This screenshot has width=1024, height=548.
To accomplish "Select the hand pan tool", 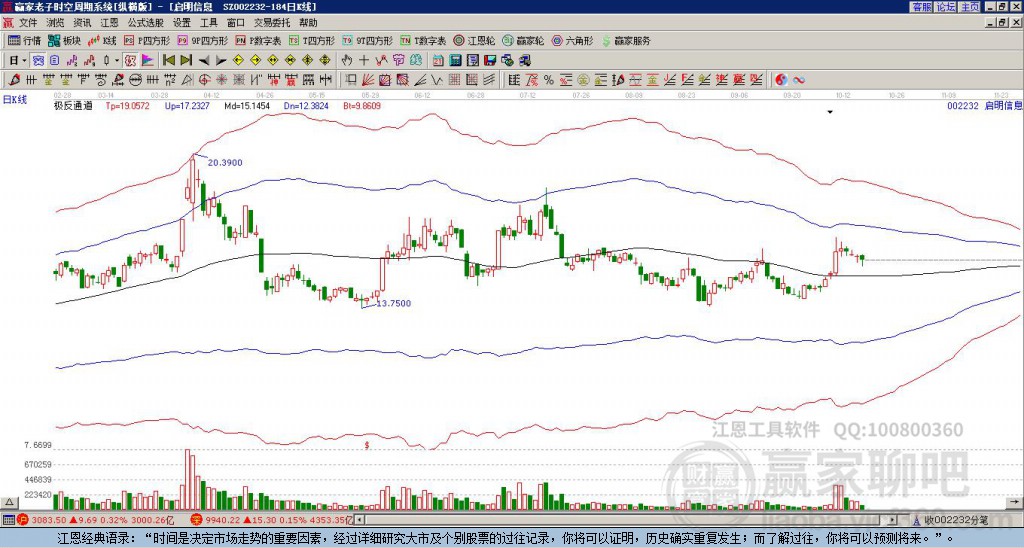I will (346, 60).
